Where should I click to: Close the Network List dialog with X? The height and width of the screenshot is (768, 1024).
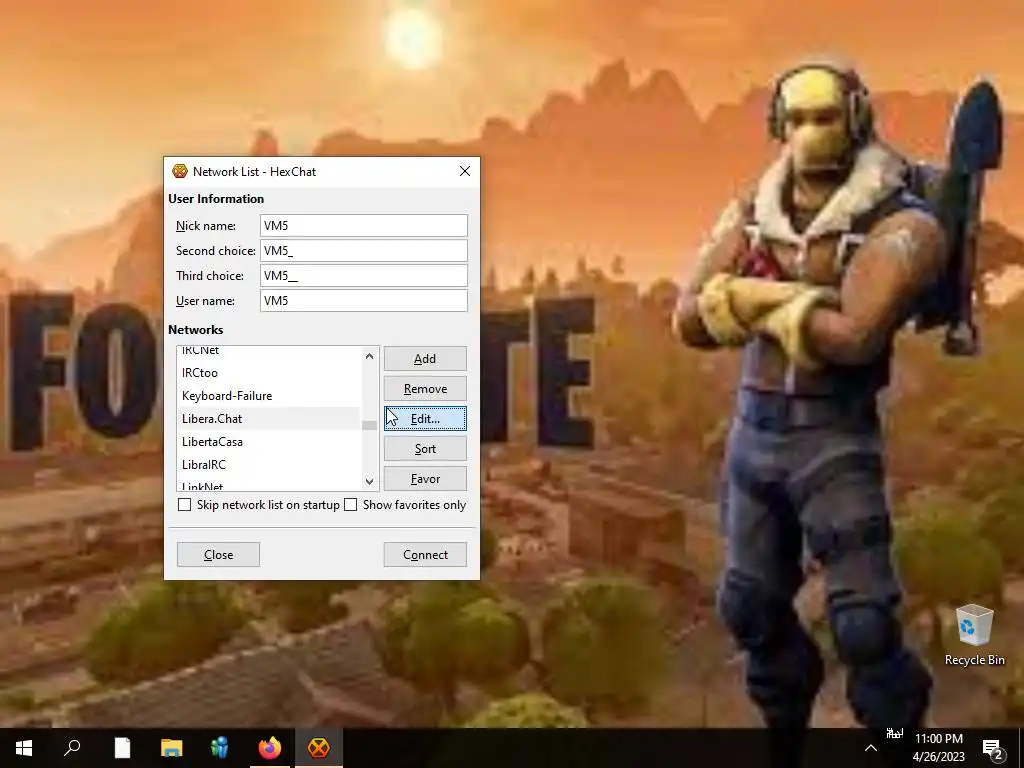464,171
